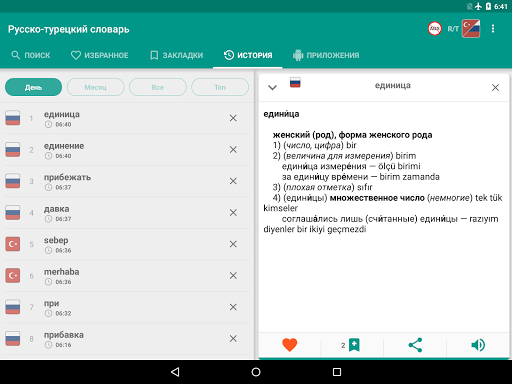This screenshot has width=512, height=384.
Task: Go to the Закладки tab
Action: pos(177,55)
